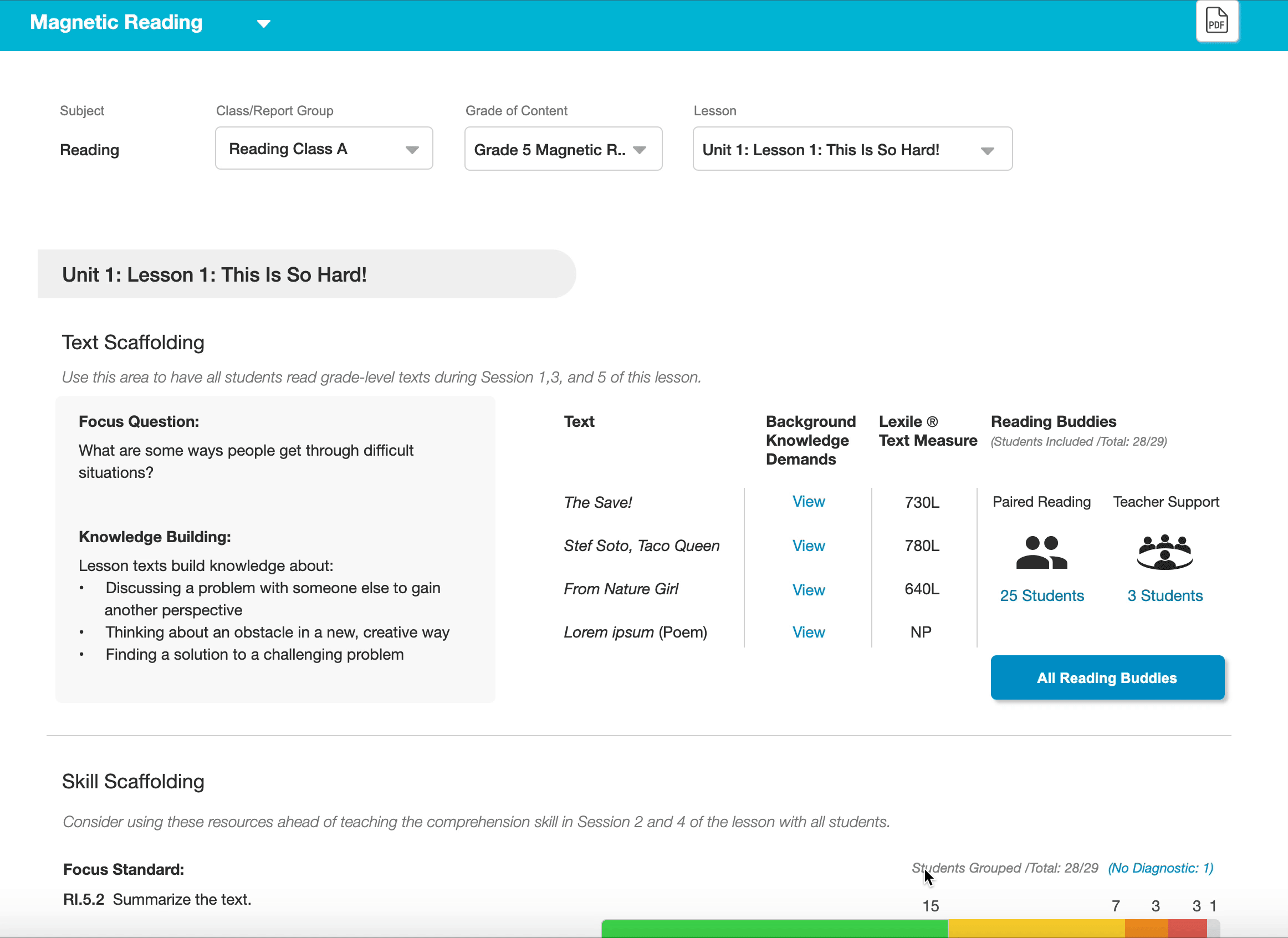Open the 3 Students teacher support link
This screenshot has width=1288, height=938.
tap(1165, 596)
